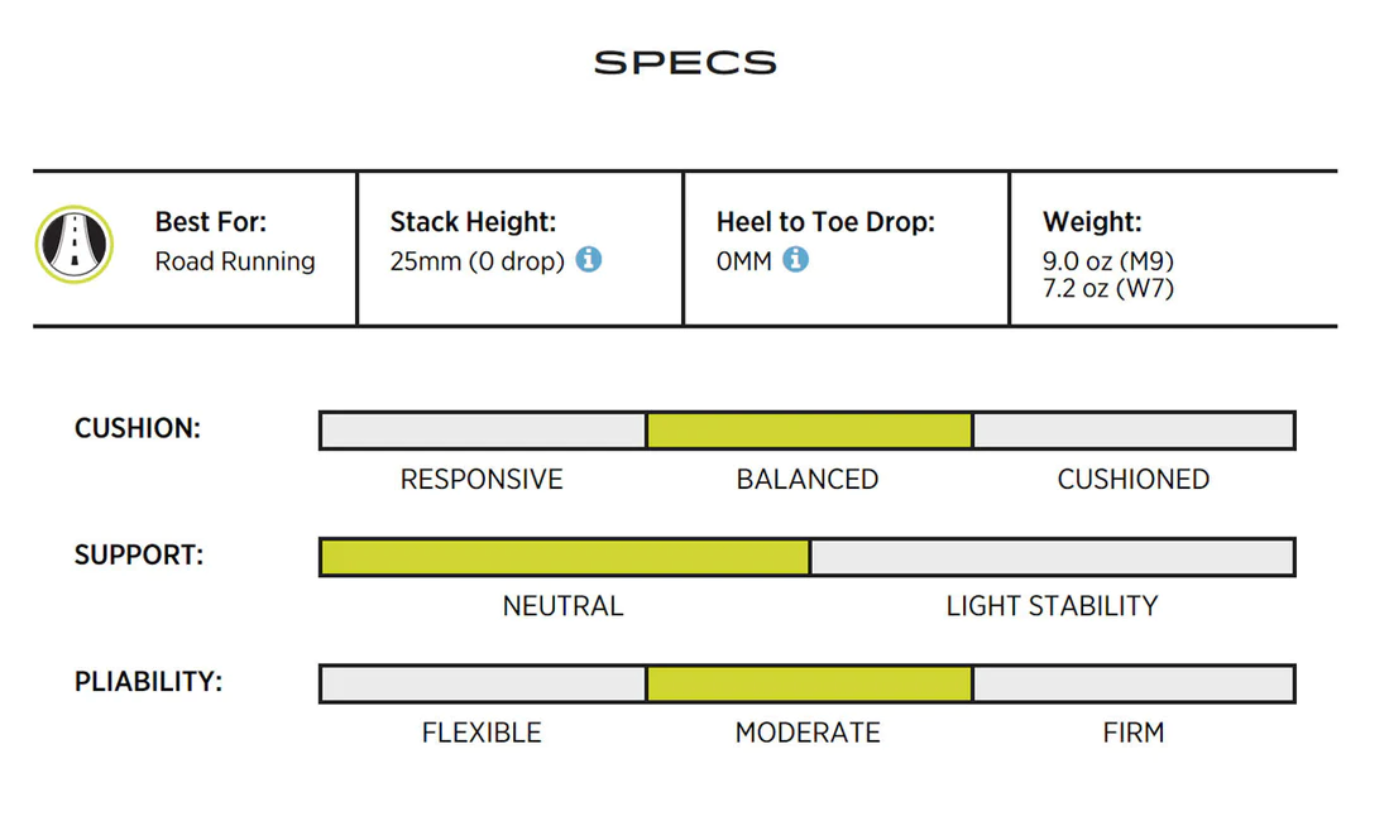Click the road running icon

coord(74,244)
